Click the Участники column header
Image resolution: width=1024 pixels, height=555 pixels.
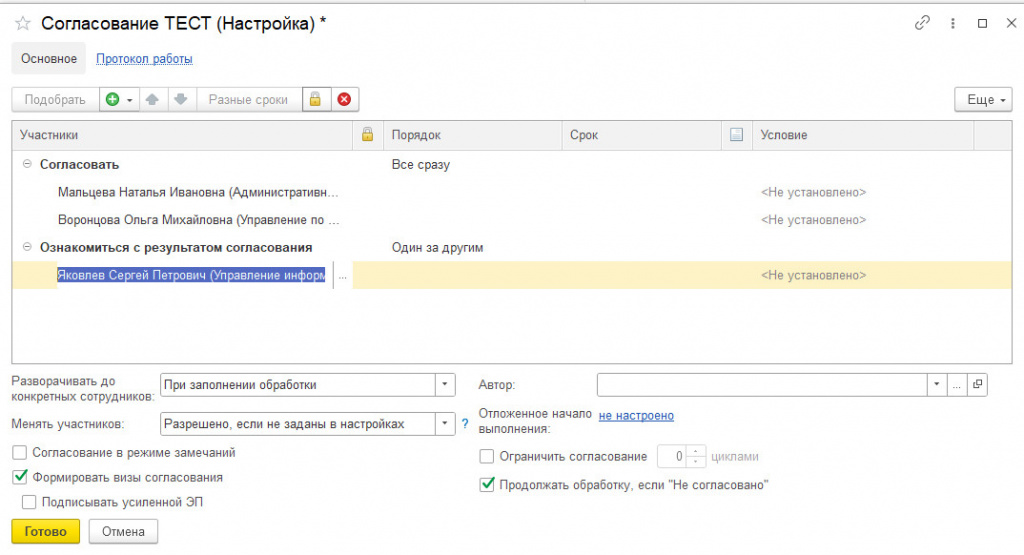(182, 135)
